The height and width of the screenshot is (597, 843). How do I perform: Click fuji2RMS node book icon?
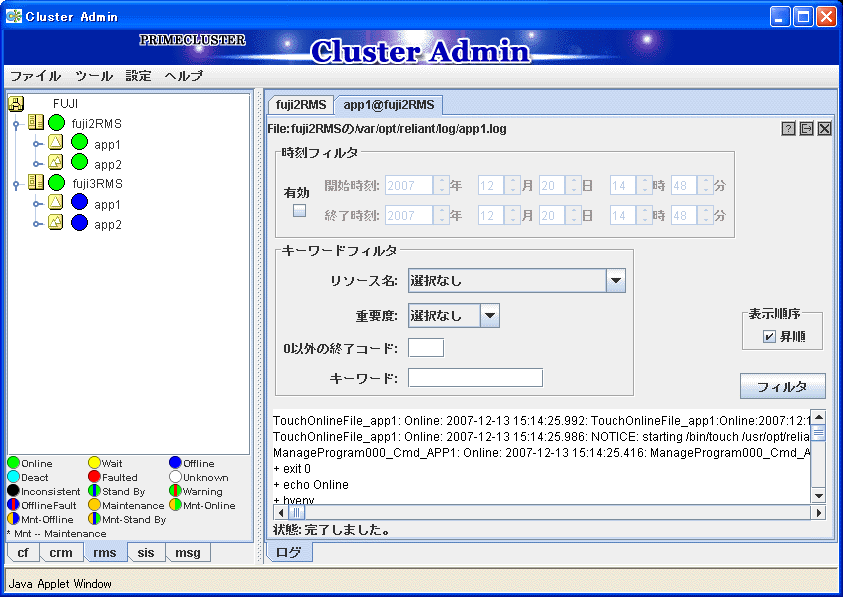click(x=36, y=123)
